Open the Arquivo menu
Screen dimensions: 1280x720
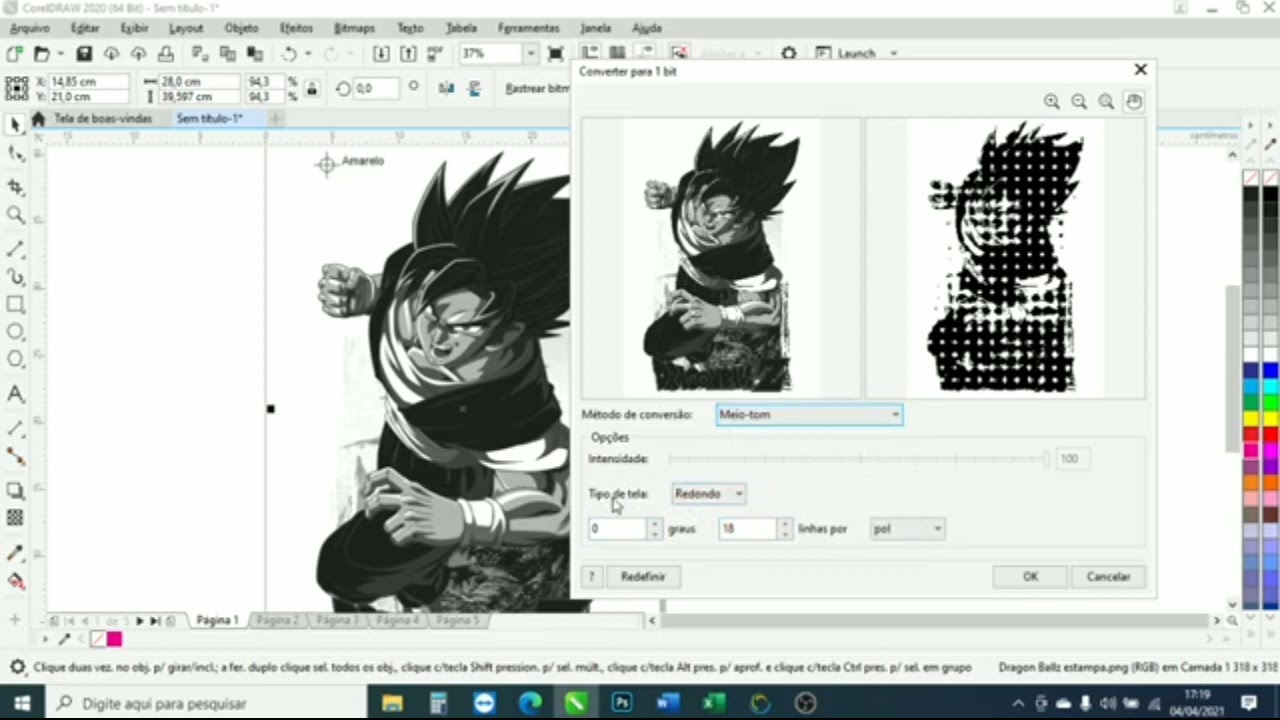pos(30,28)
